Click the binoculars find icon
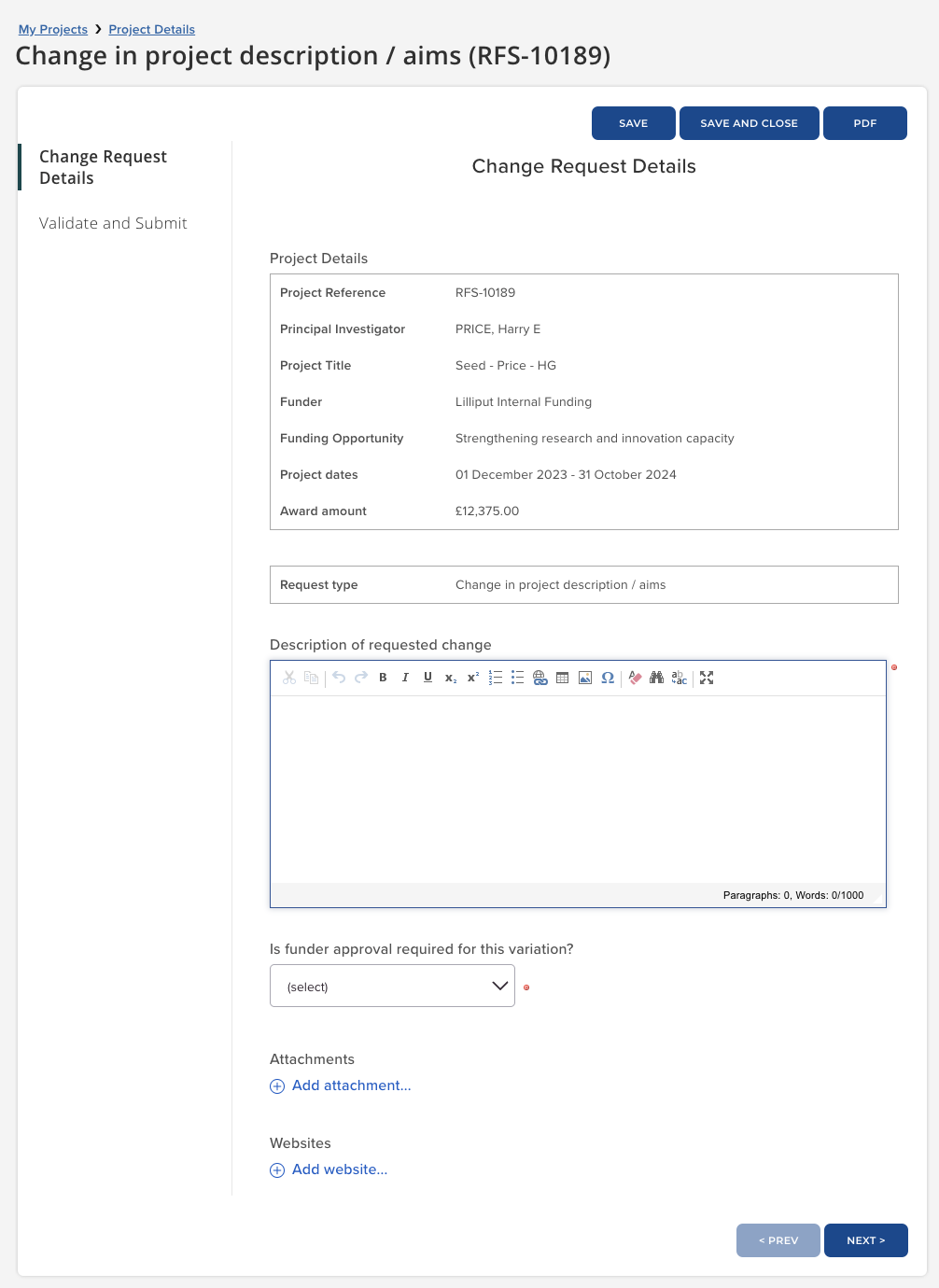 (x=657, y=678)
